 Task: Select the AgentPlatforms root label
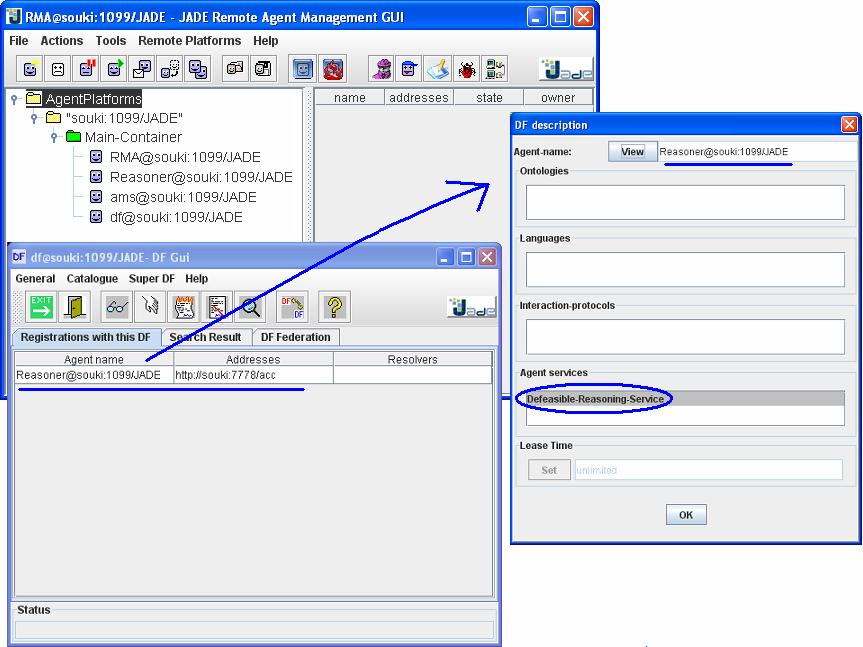click(93, 99)
